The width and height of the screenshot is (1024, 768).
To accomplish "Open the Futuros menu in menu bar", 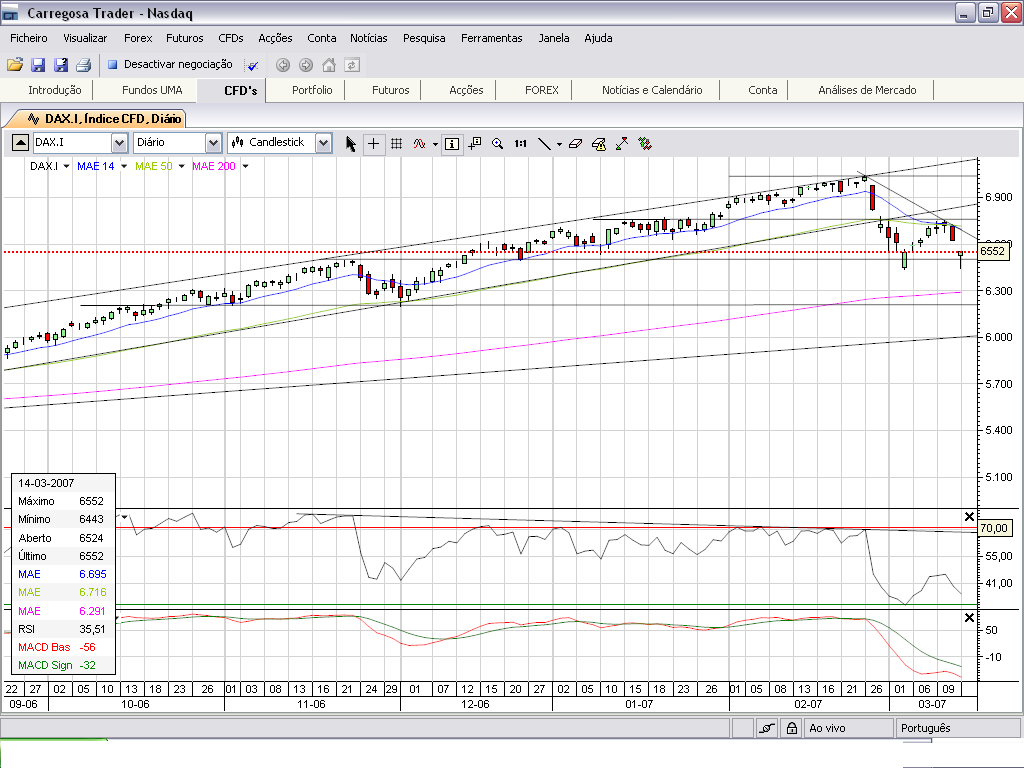I will (x=185, y=38).
